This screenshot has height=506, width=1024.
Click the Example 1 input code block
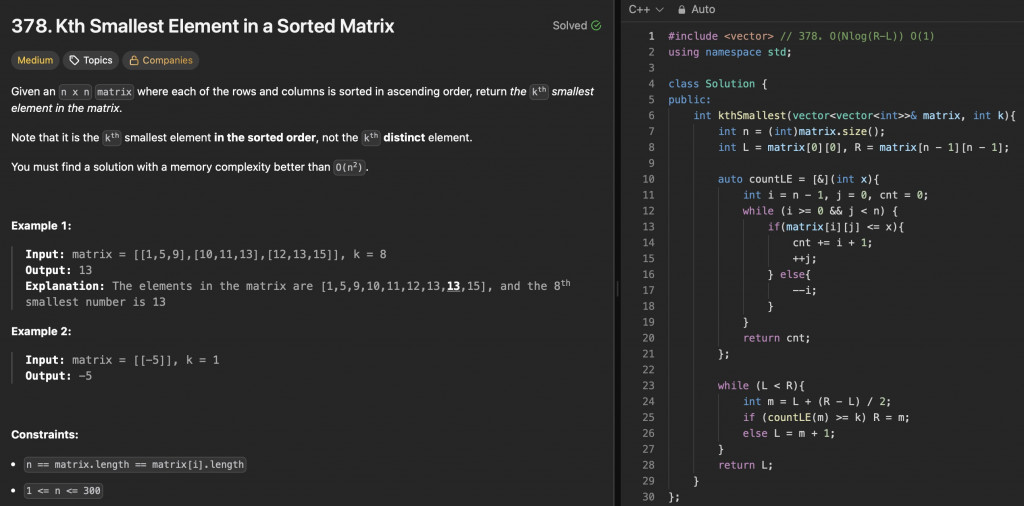(x=205, y=254)
